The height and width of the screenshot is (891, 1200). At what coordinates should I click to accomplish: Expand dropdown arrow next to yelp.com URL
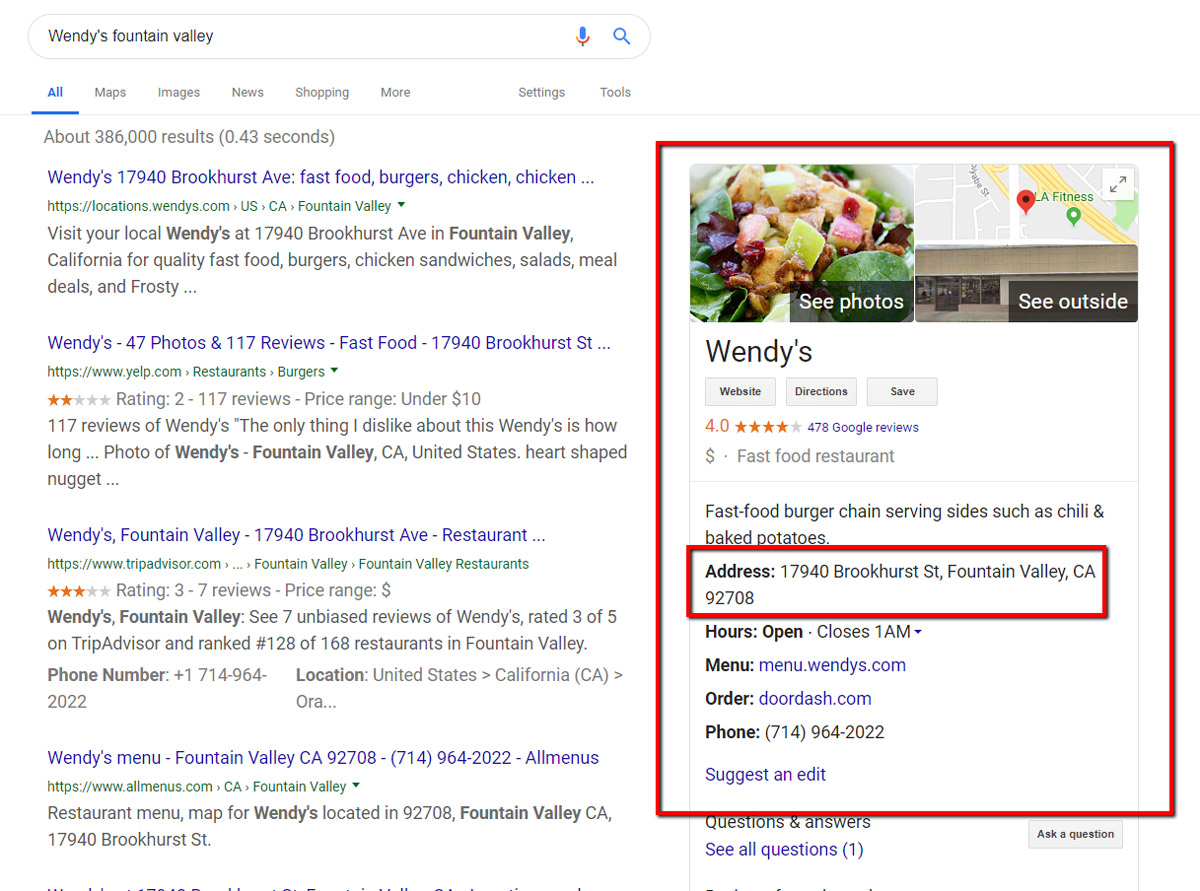(x=334, y=371)
